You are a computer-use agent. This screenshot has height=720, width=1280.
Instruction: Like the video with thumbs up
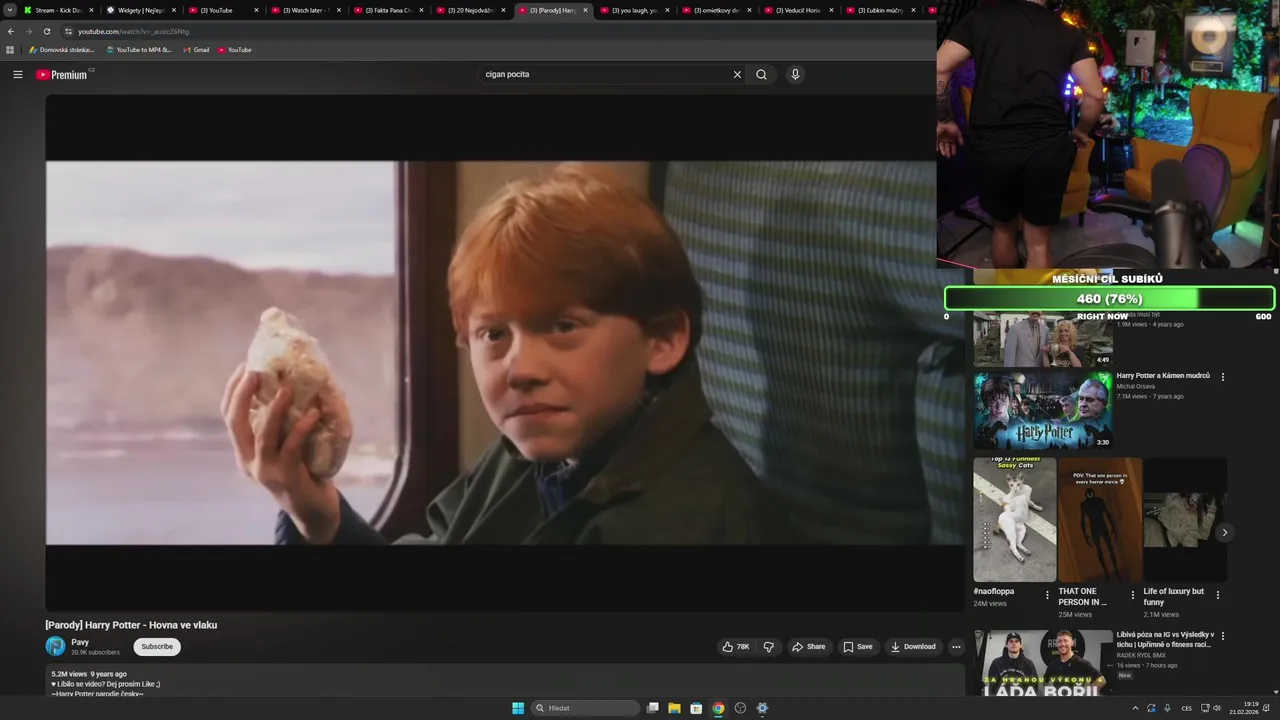[735, 647]
